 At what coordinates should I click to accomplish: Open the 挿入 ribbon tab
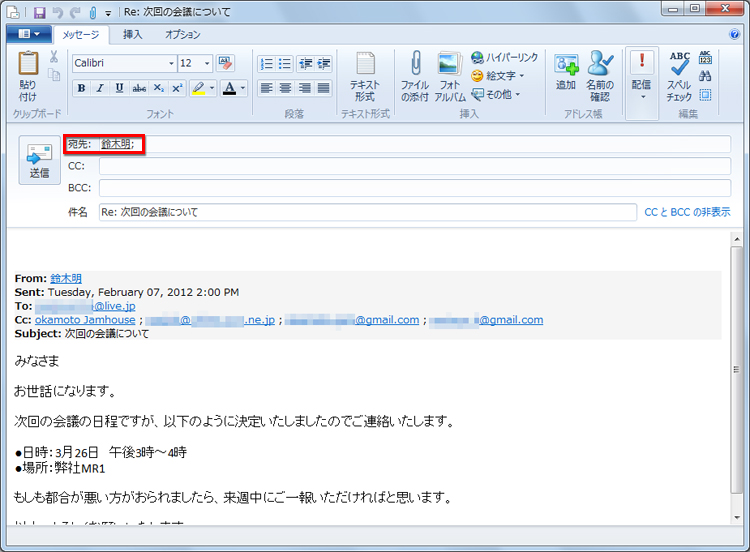click(x=132, y=34)
